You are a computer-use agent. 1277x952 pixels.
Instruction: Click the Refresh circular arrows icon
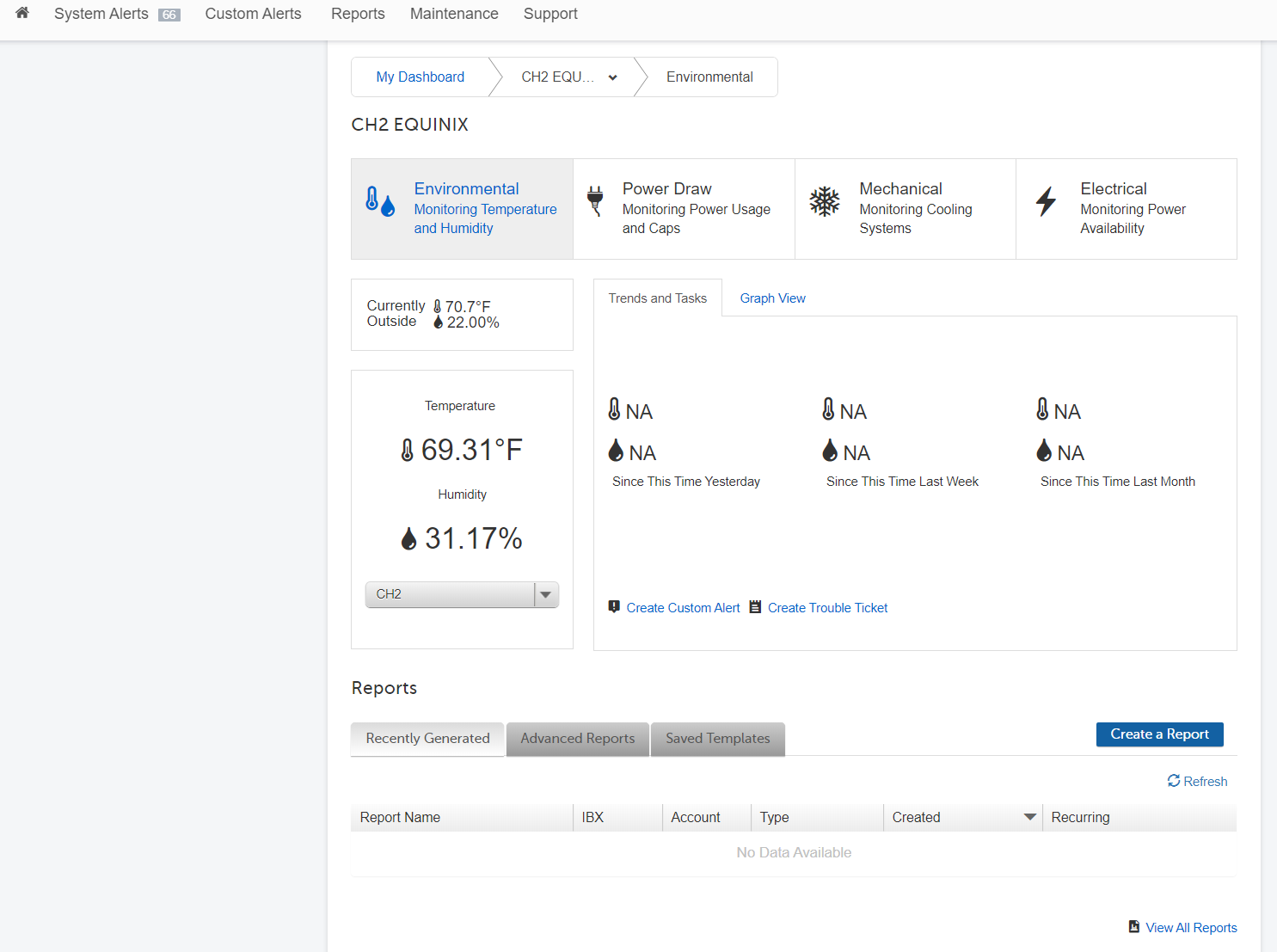(1174, 781)
